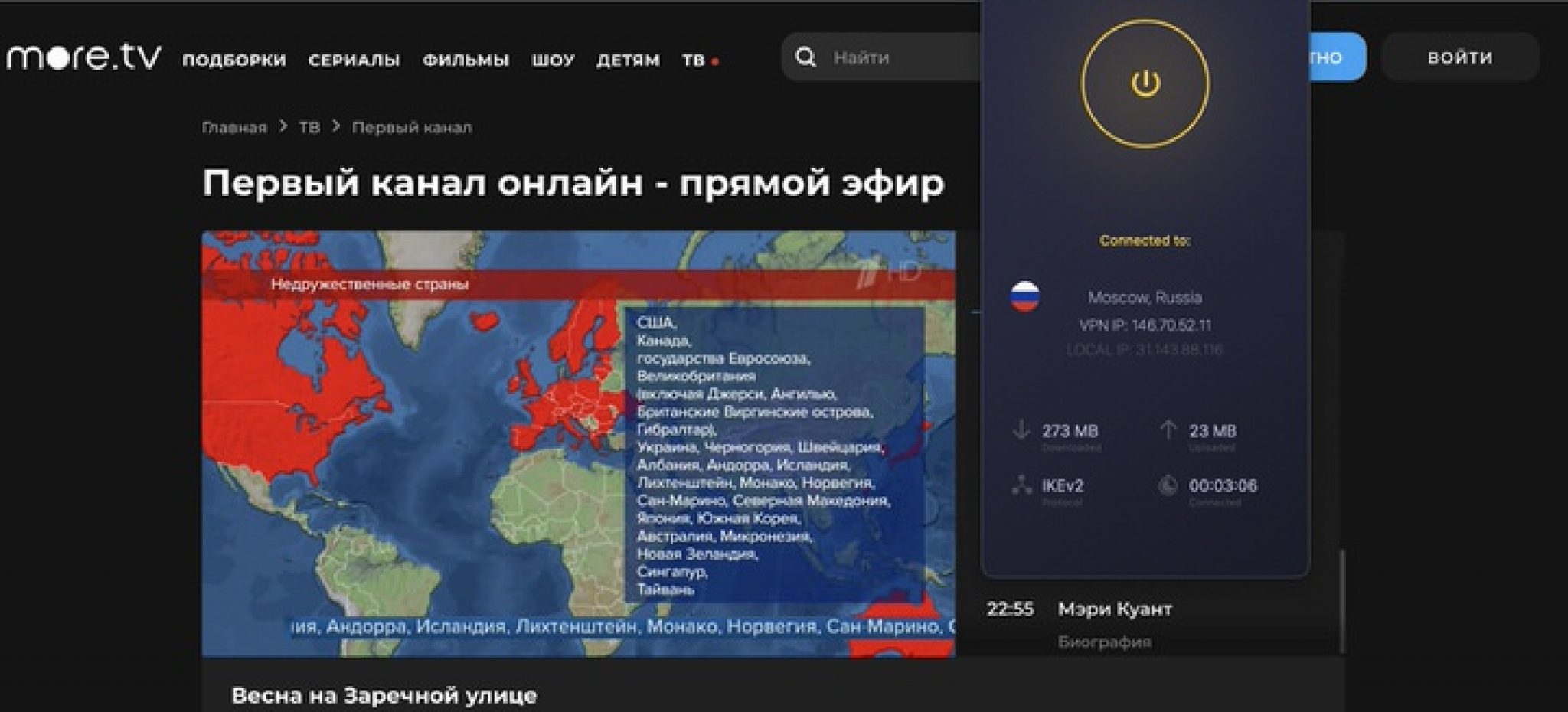
Task: Open the Детям section
Action: [x=628, y=60]
